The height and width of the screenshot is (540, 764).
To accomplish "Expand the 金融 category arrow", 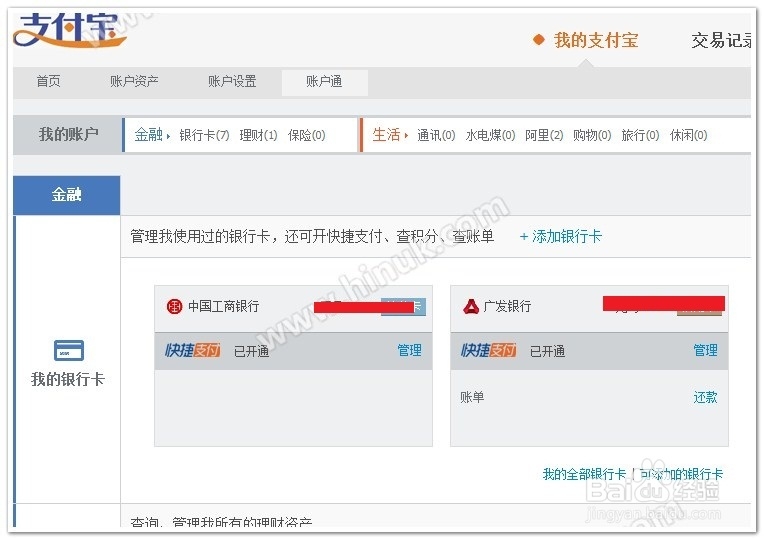I will pos(169,136).
